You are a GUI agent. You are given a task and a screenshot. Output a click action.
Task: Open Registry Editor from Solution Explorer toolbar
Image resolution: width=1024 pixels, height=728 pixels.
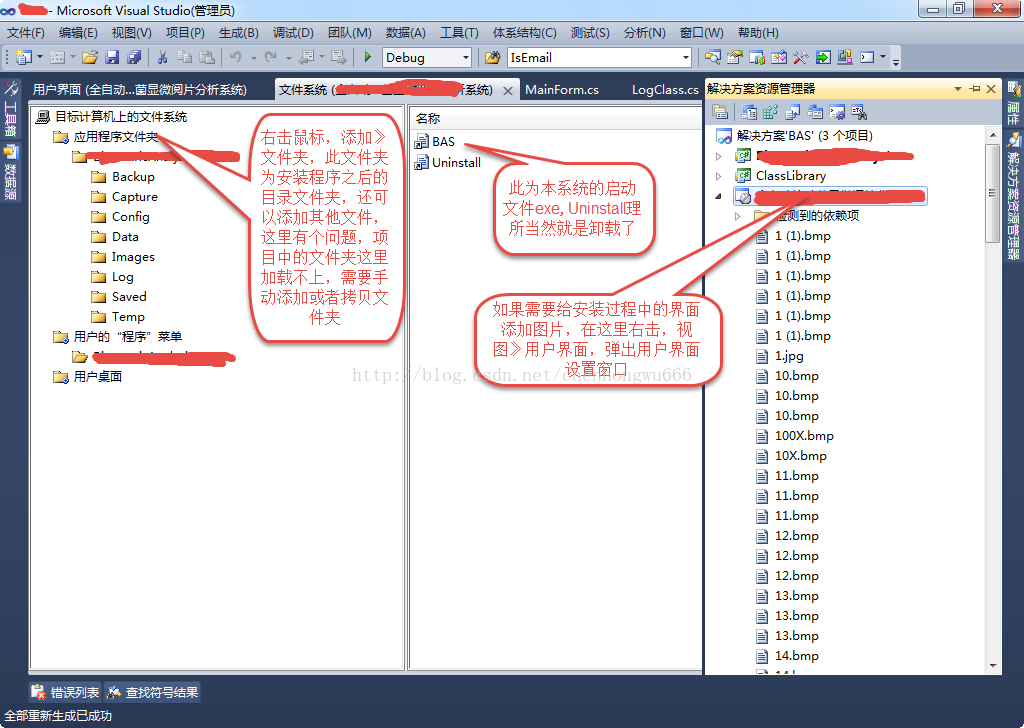tap(771, 112)
